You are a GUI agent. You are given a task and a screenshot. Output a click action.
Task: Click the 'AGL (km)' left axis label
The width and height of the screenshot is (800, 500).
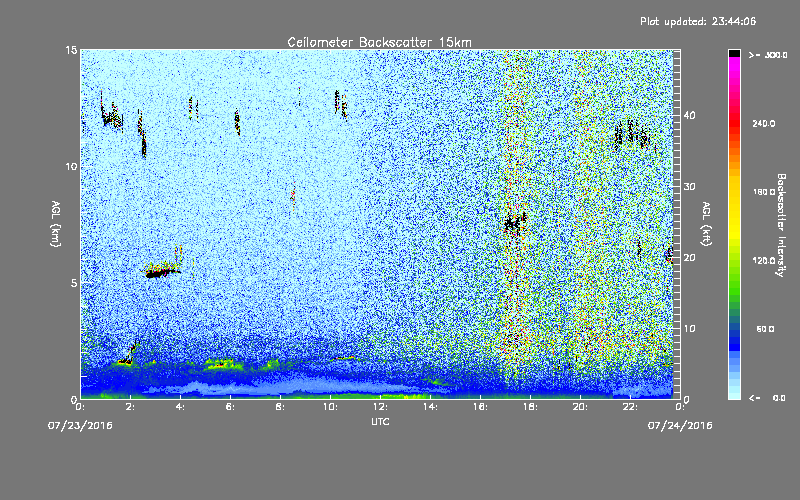(x=56, y=224)
